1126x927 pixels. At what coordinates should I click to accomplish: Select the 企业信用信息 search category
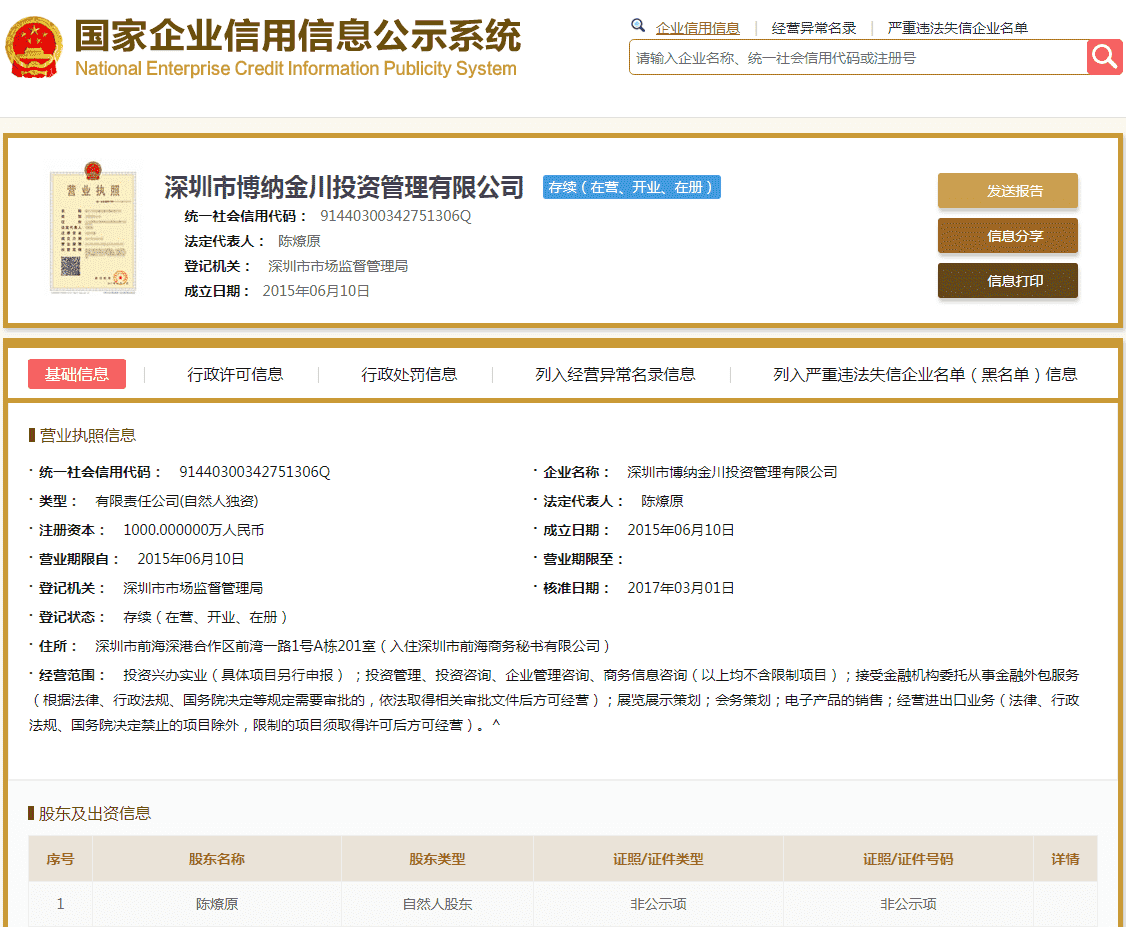(x=697, y=28)
